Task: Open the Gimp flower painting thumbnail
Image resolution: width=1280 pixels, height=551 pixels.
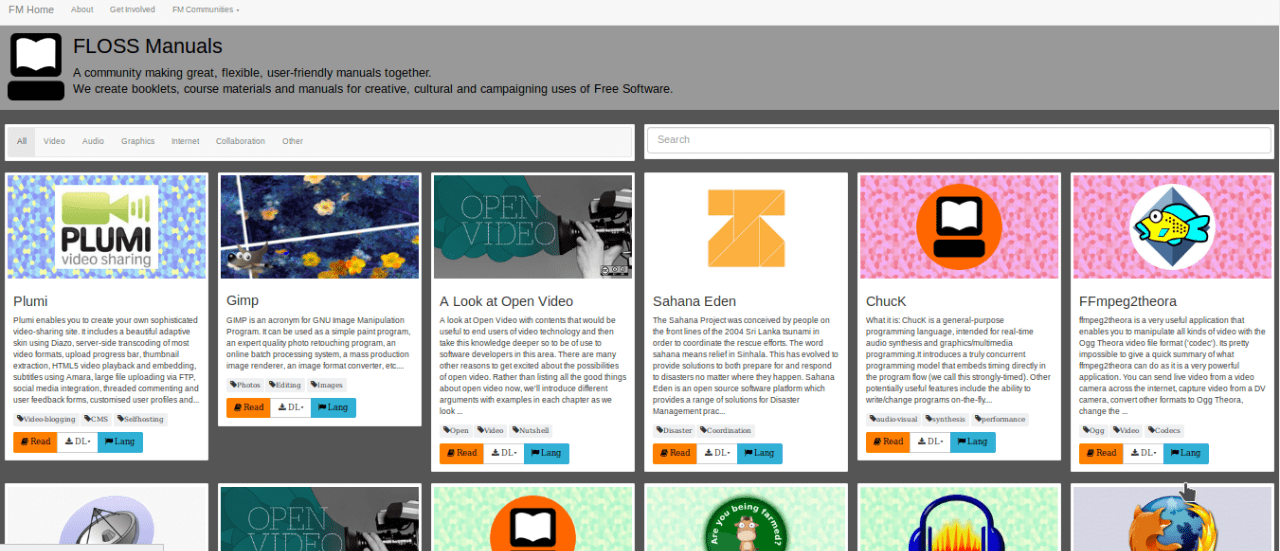Action: [320, 227]
